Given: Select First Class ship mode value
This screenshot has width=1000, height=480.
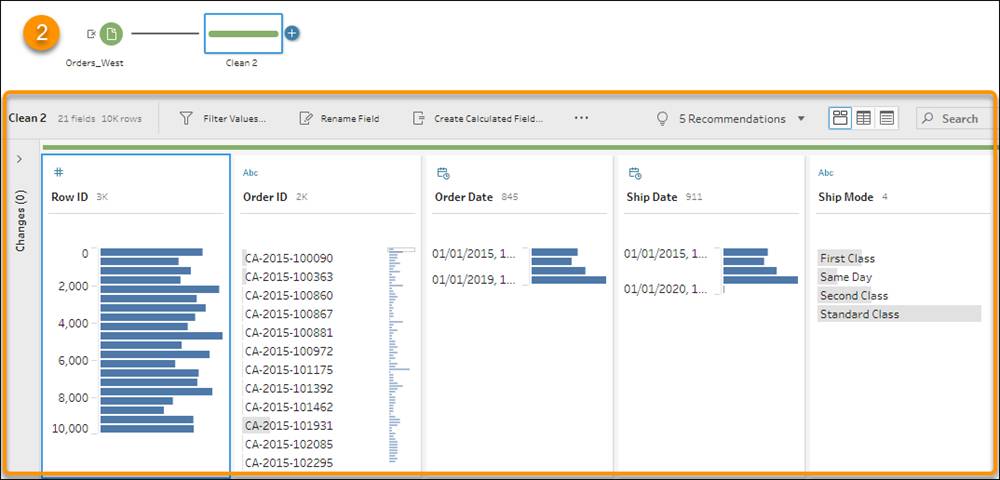Looking at the screenshot, I should tap(847, 258).
